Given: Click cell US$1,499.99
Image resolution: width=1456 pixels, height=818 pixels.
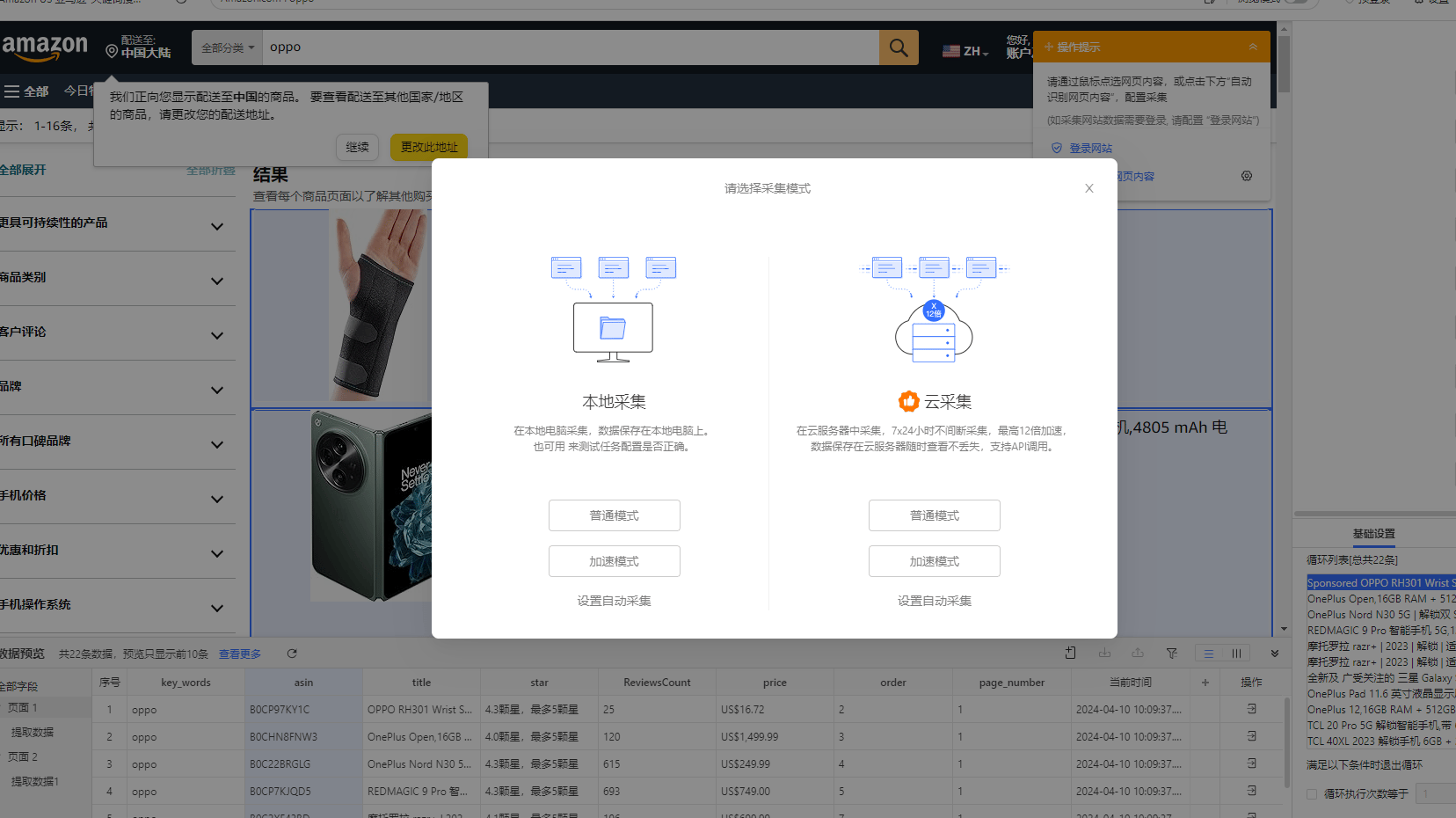Looking at the screenshot, I should click(x=775, y=736).
